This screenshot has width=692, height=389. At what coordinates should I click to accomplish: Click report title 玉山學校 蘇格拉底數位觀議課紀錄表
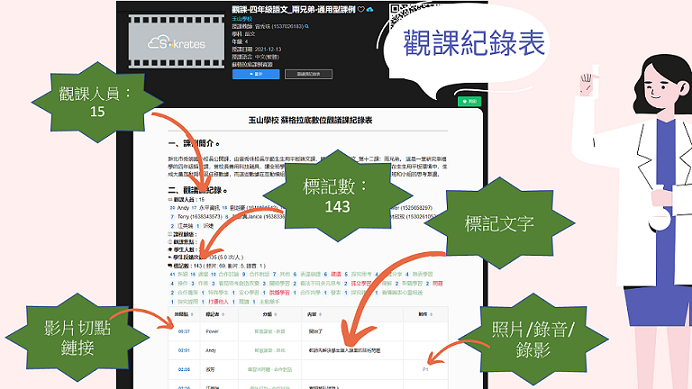point(310,120)
